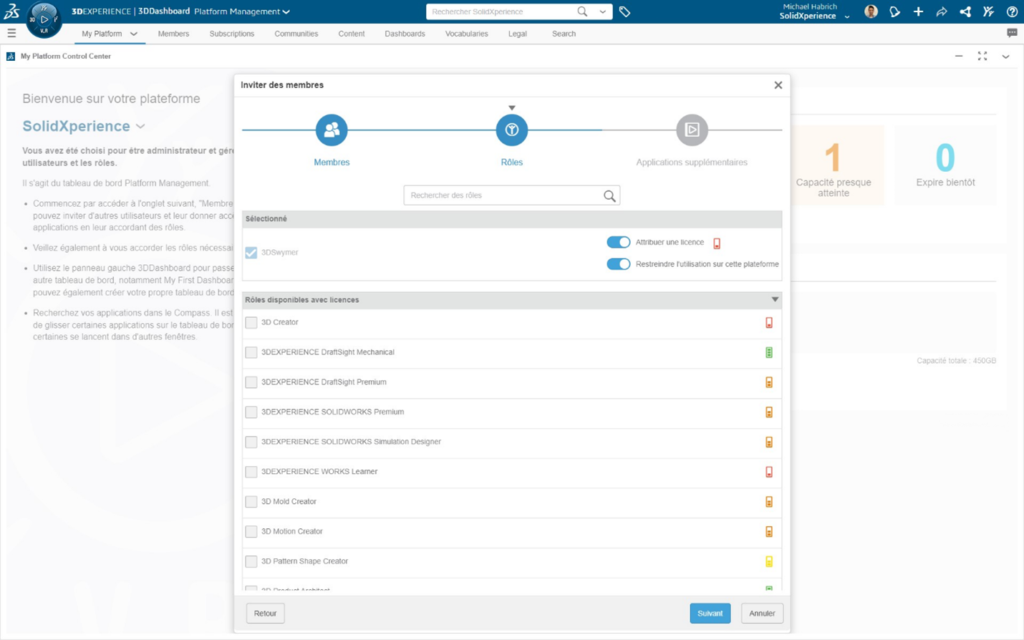
Task: Open the help question mark icon
Action: (1012, 11)
